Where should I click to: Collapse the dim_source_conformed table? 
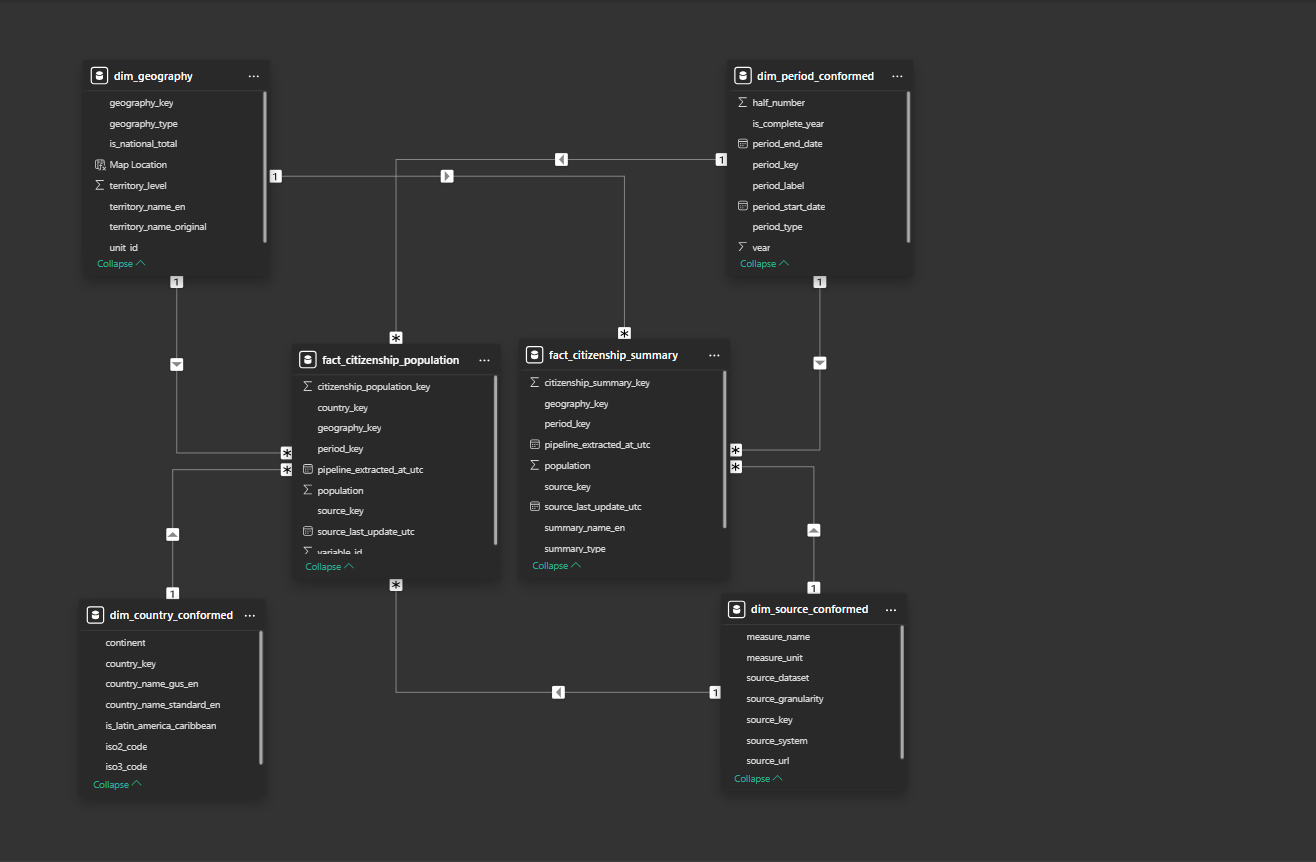click(758, 779)
